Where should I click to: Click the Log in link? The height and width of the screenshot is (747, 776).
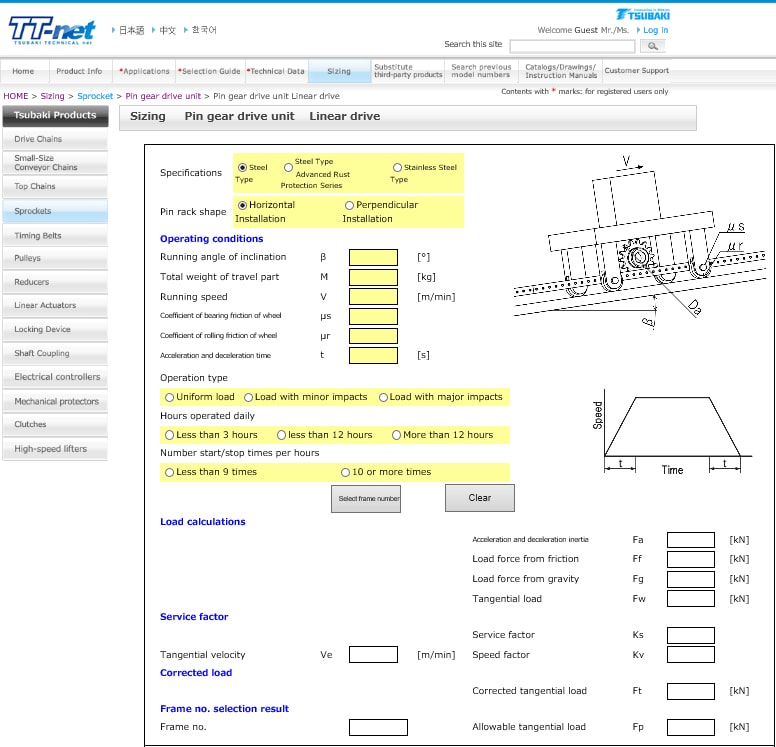(655, 30)
